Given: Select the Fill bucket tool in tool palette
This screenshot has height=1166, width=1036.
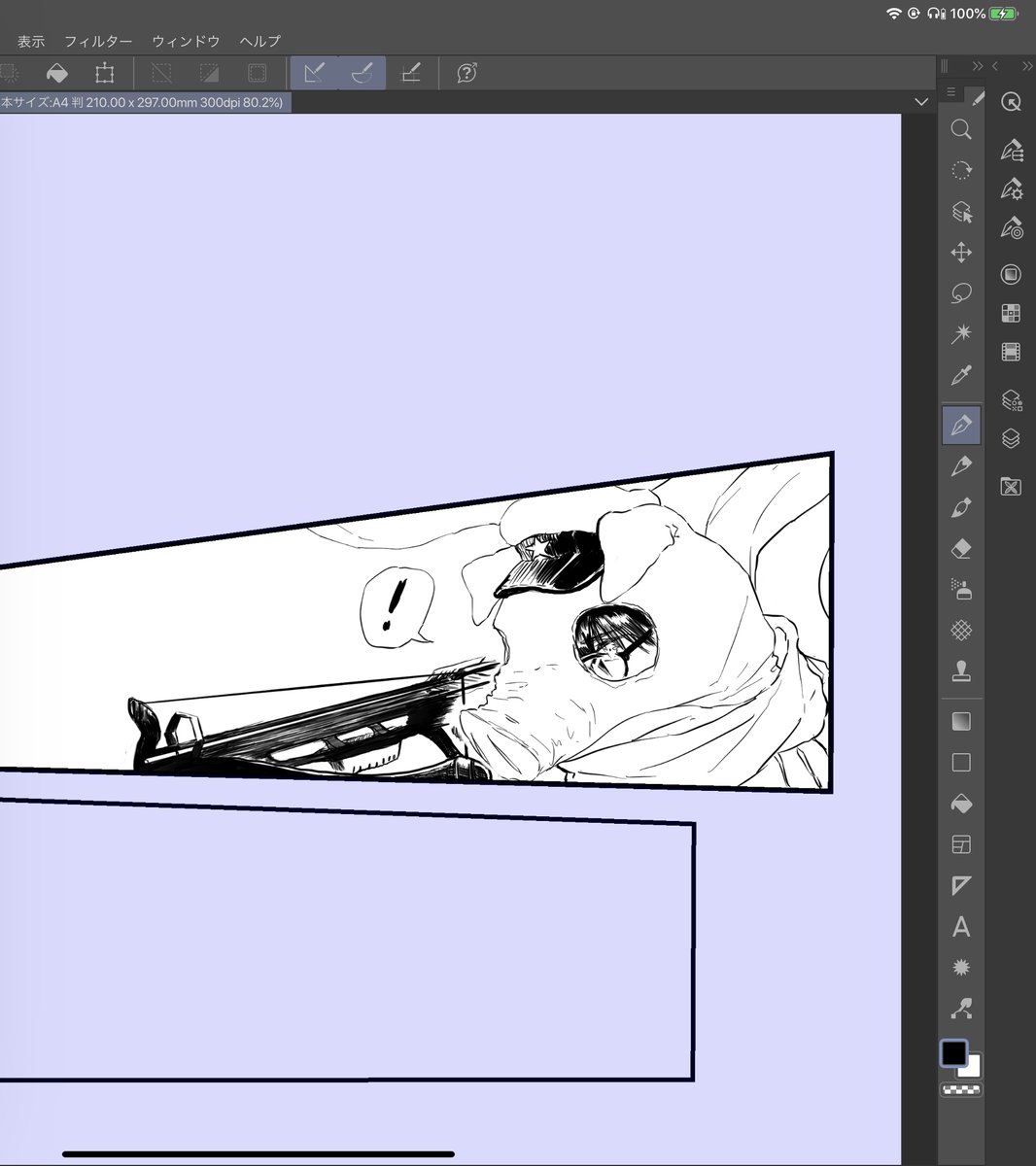Looking at the screenshot, I should tap(961, 804).
